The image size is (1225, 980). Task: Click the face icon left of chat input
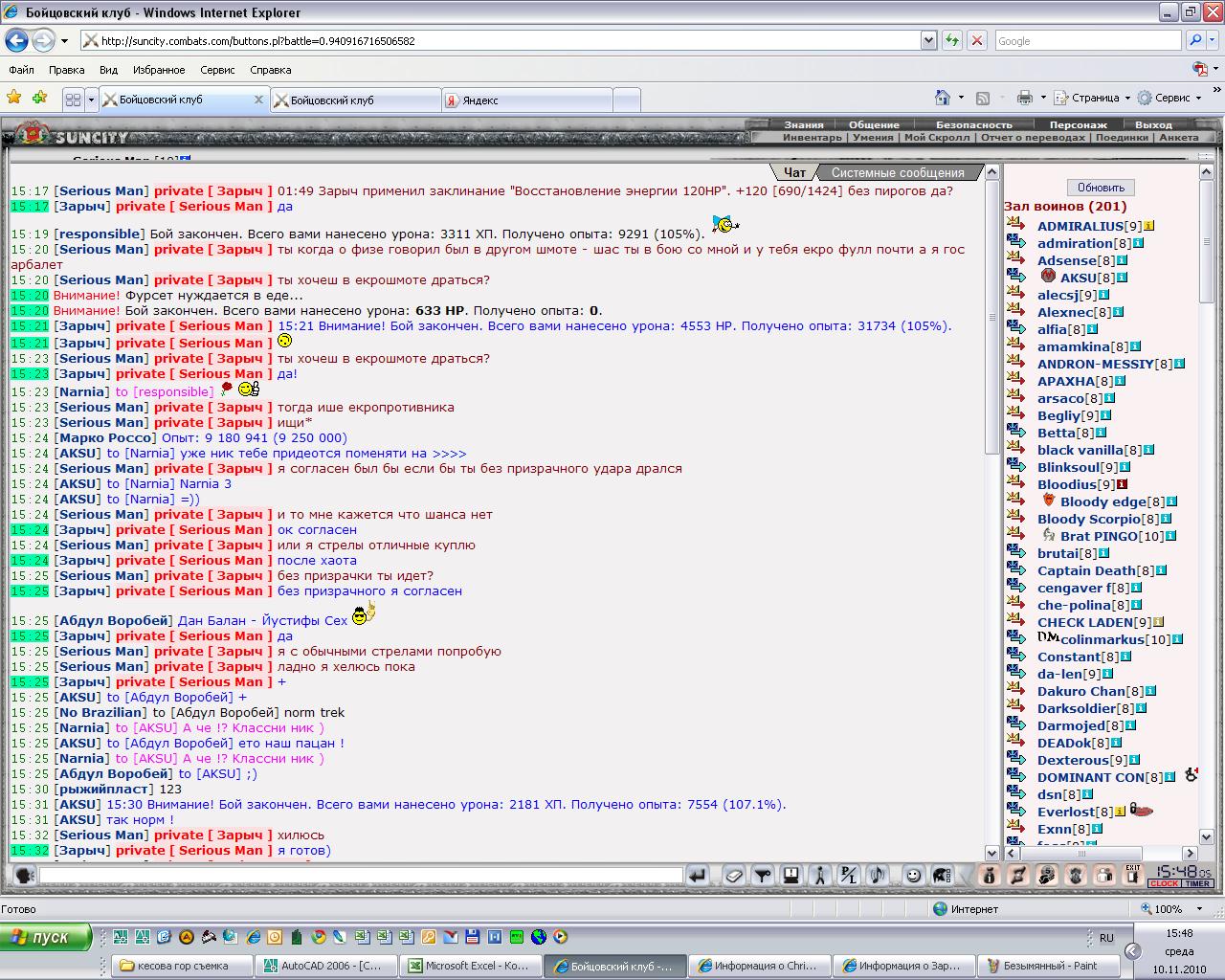(x=24, y=875)
